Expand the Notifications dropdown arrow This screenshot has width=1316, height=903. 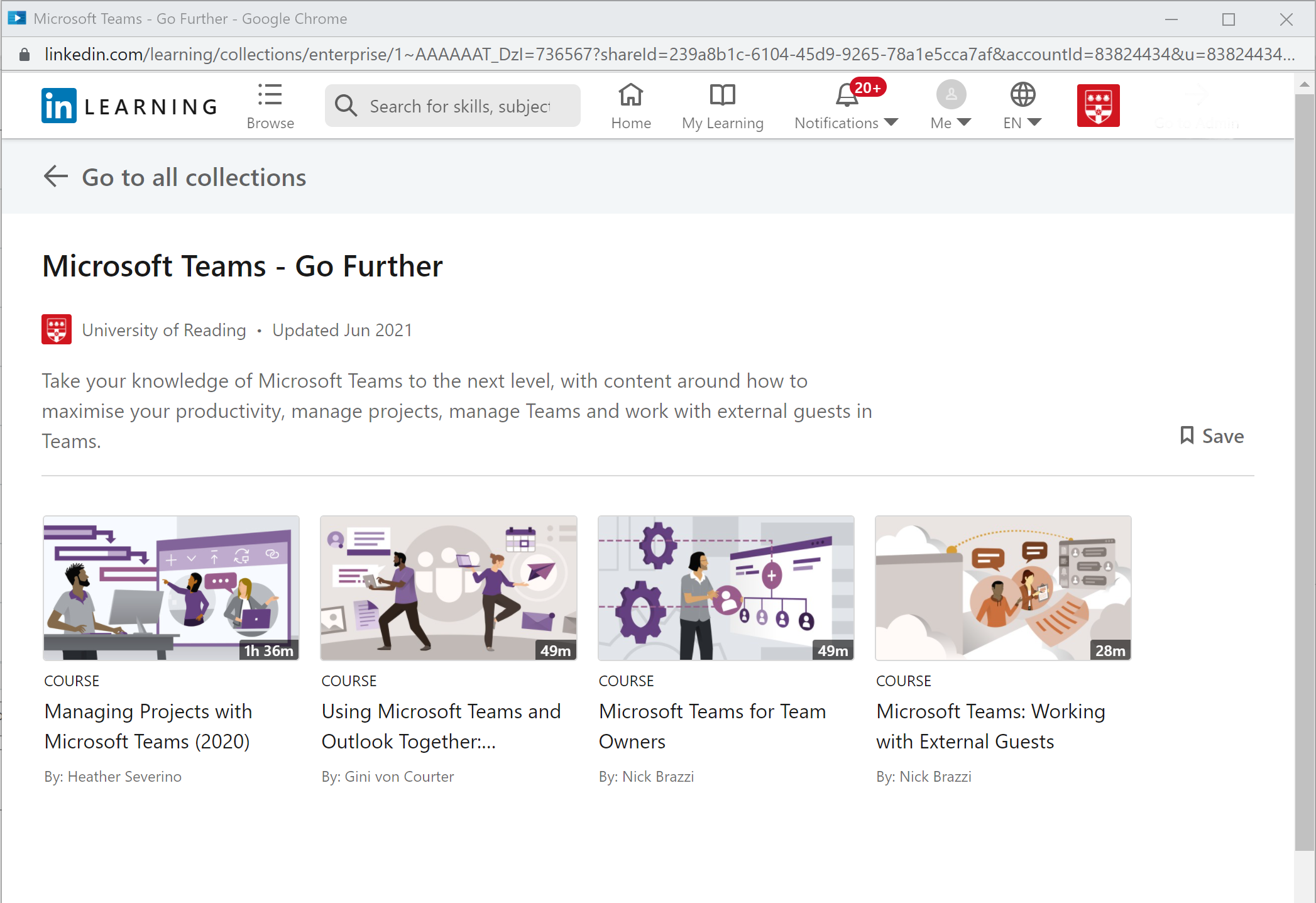tap(892, 123)
